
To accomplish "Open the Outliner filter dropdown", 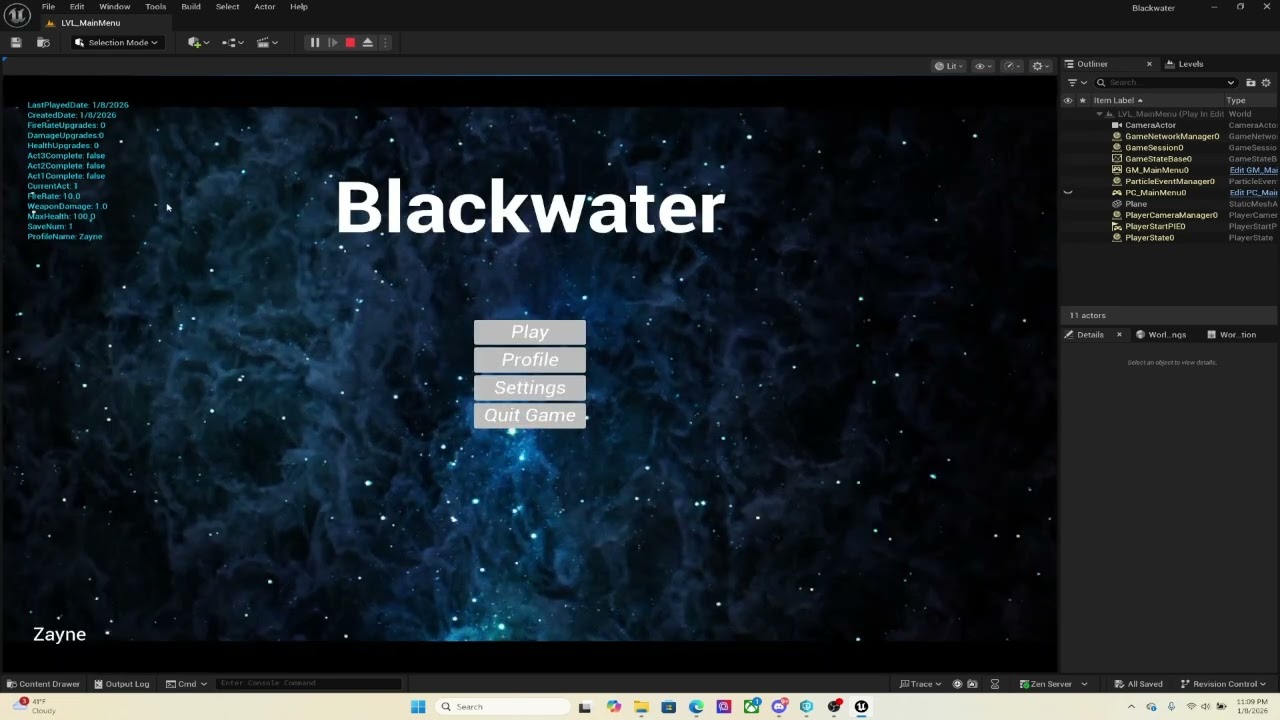I will click(1077, 83).
